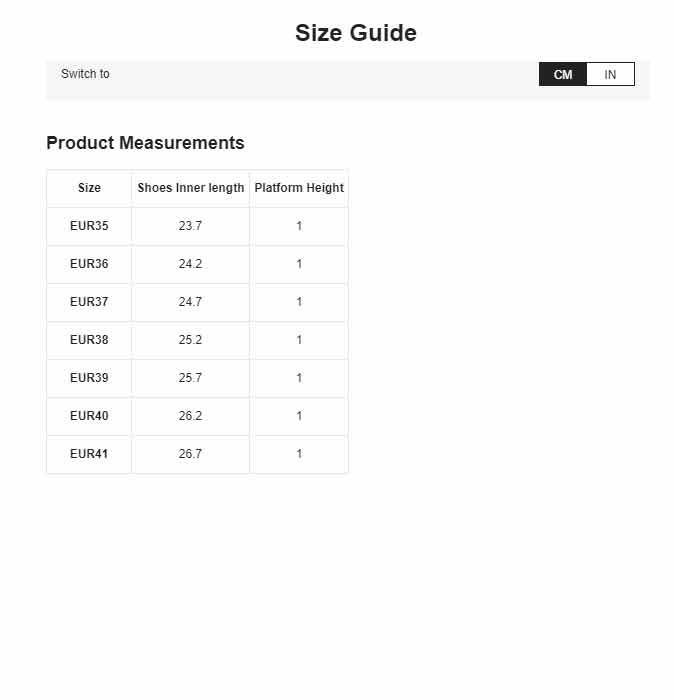674x700 pixels.
Task: Click the 24.2 inner length value
Action: tap(191, 264)
